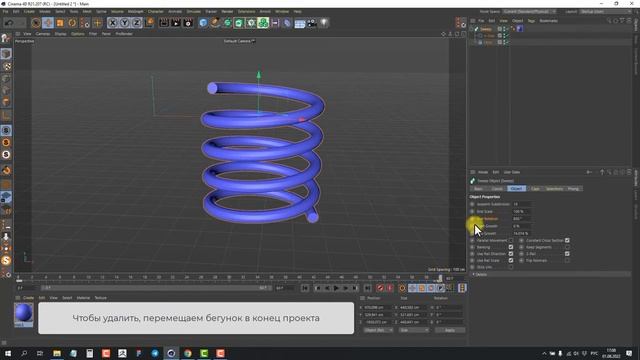Open the attribute manager Mode menu
The width and height of the screenshot is (640, 360).
pyautogui.click(x=483, y=172)
